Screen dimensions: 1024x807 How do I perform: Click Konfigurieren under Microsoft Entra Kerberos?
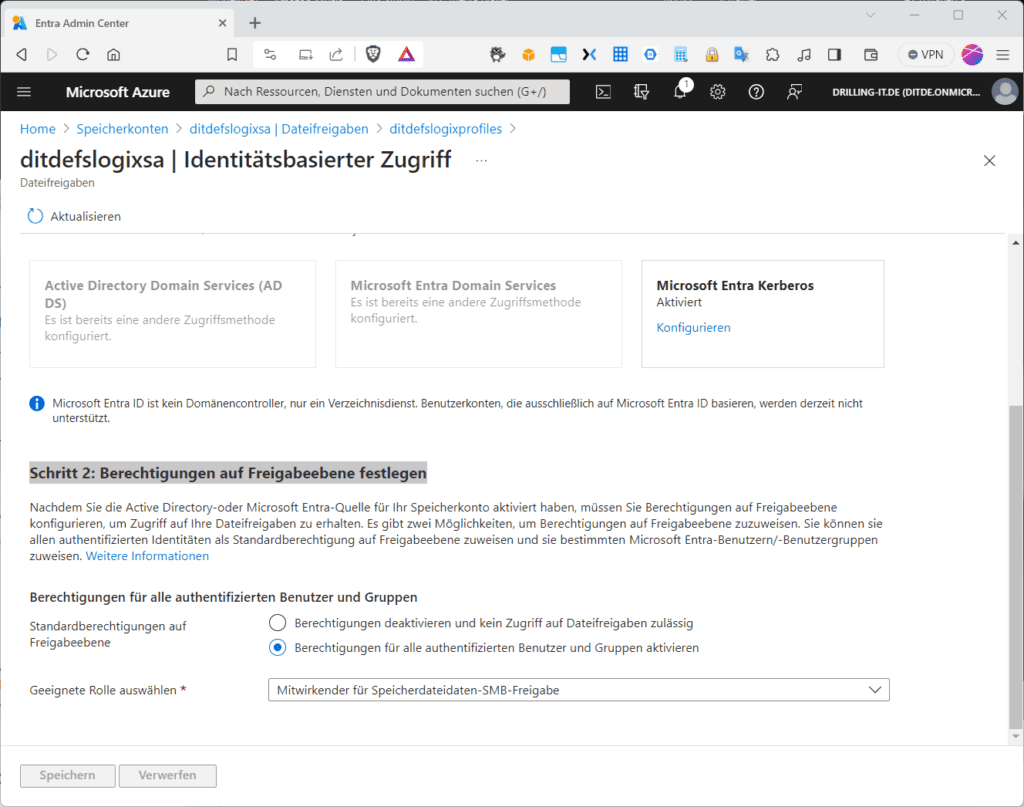click(694, 328)
